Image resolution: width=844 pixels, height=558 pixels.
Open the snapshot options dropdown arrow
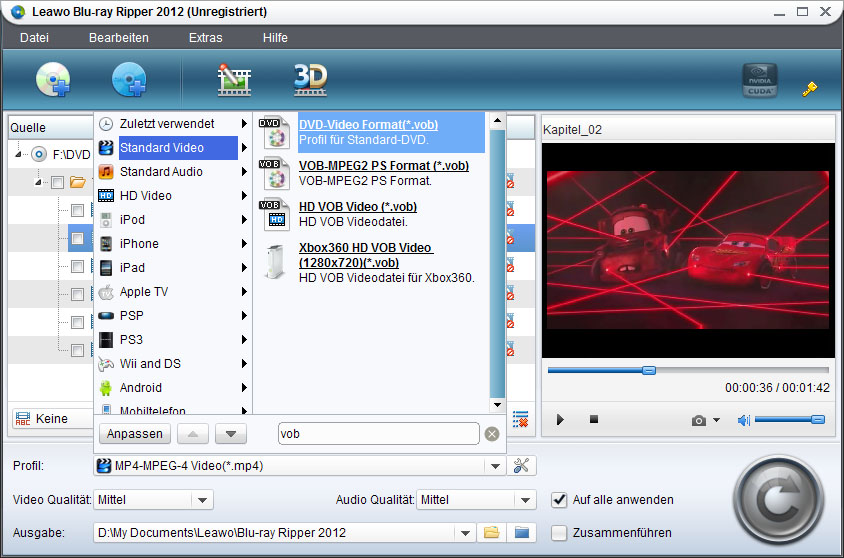point(716,420)
